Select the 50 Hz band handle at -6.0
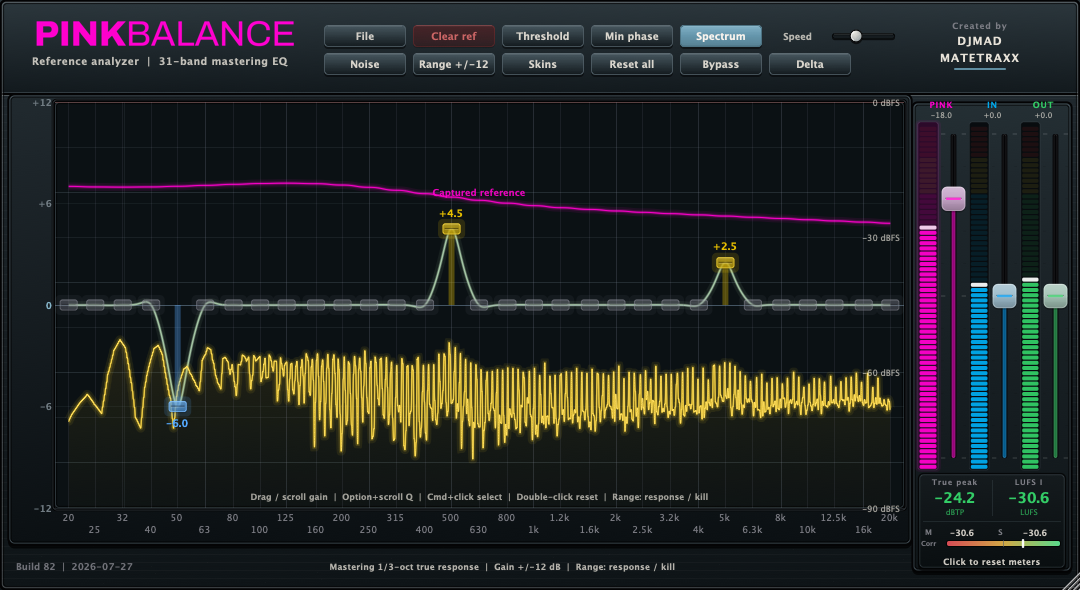1080x590 pixels. coord(178,406)
